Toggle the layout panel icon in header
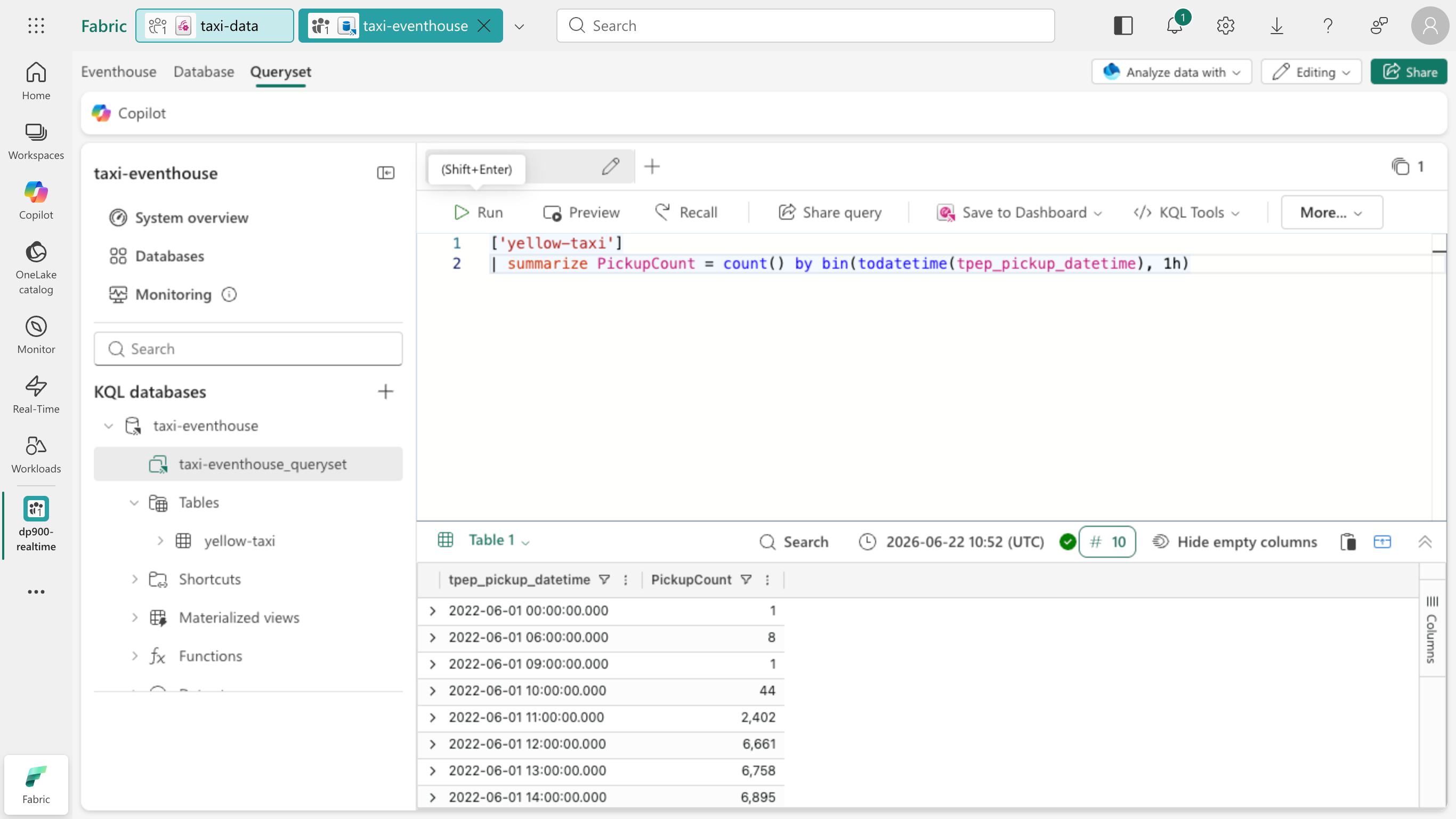Viewport: 1456px width, 819px height. point(1123,26)
